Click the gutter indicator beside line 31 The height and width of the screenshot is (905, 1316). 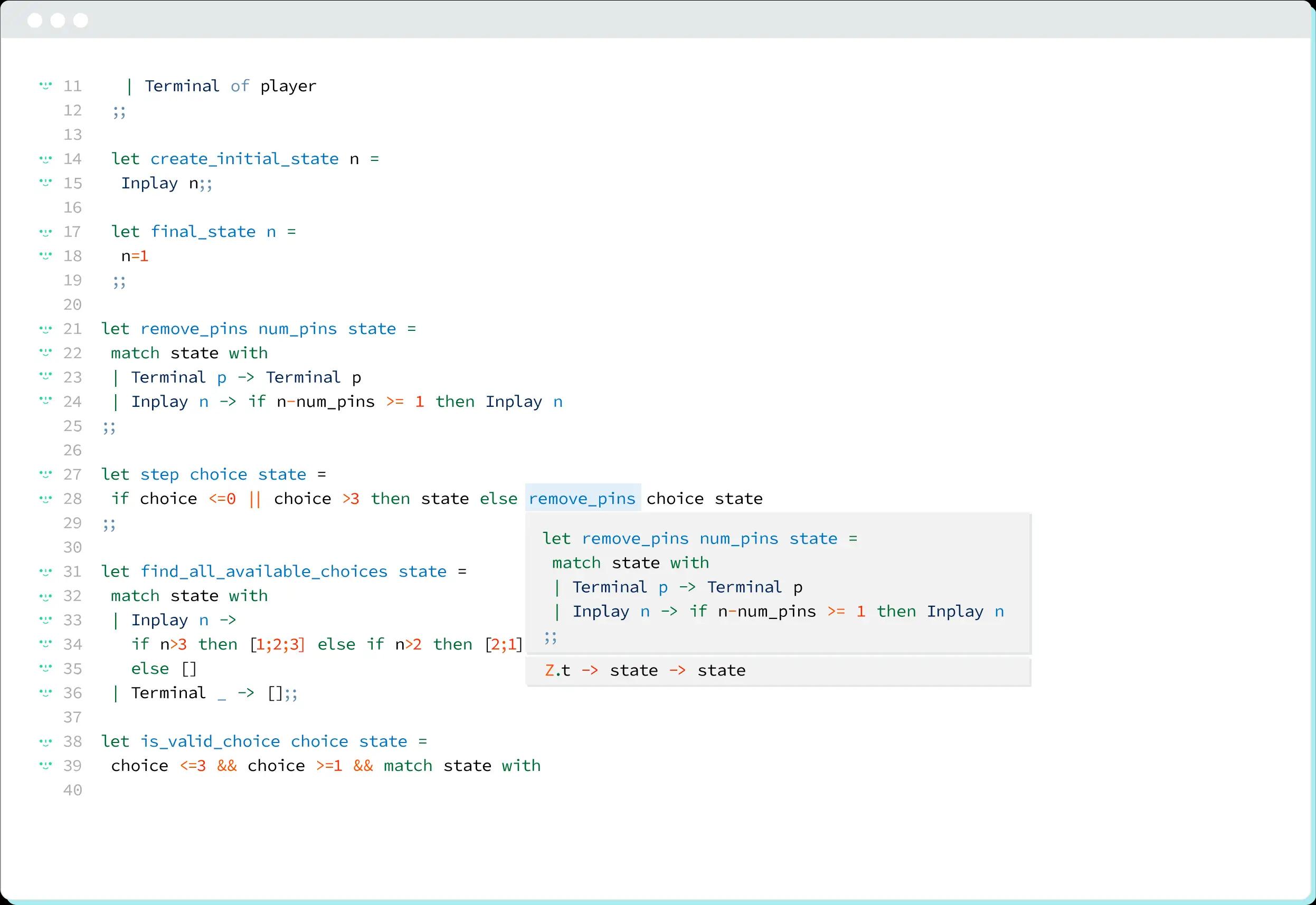click(x=45, y=571)
